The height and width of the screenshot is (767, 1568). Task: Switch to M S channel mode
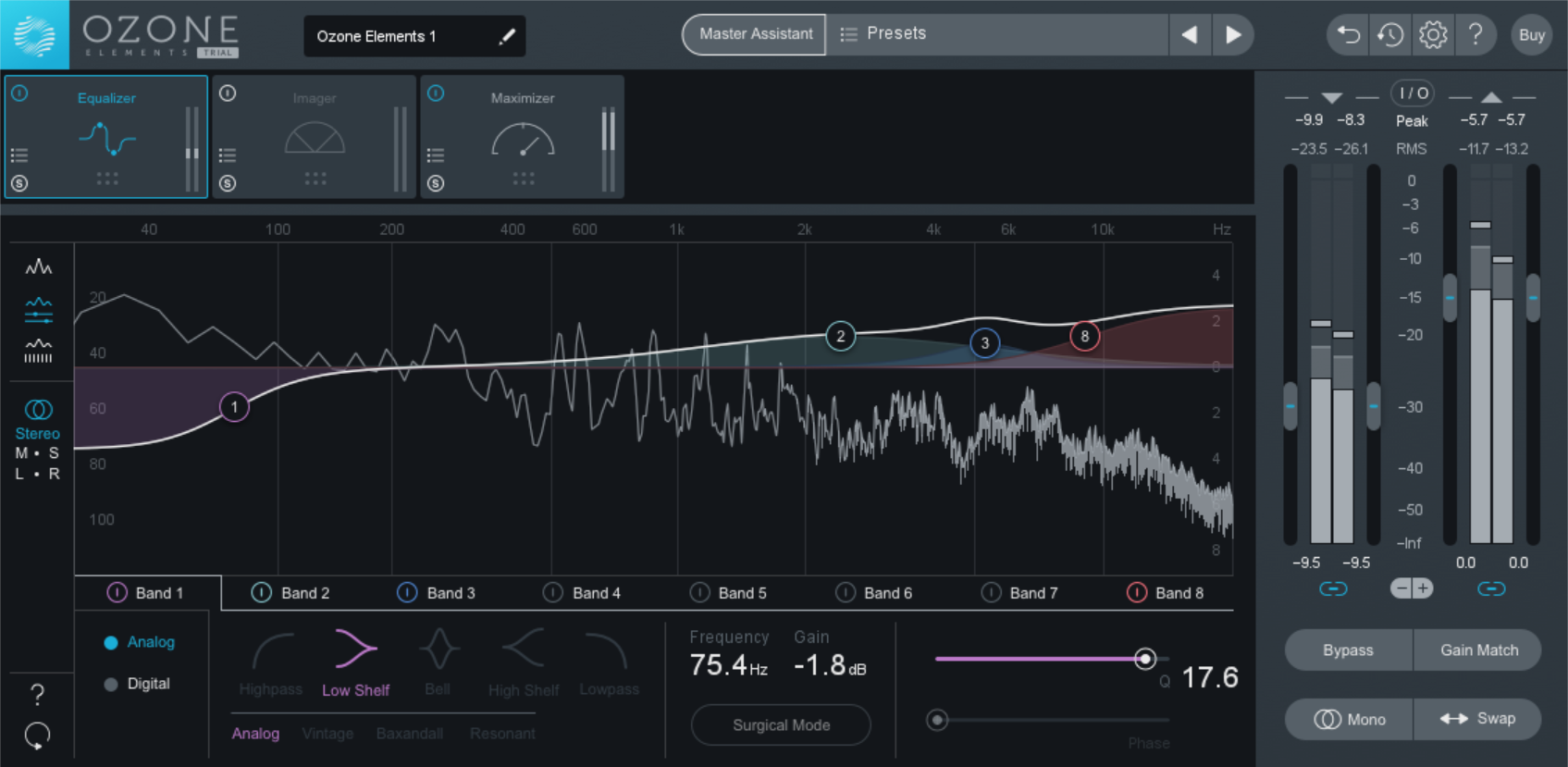pos(38,453)
